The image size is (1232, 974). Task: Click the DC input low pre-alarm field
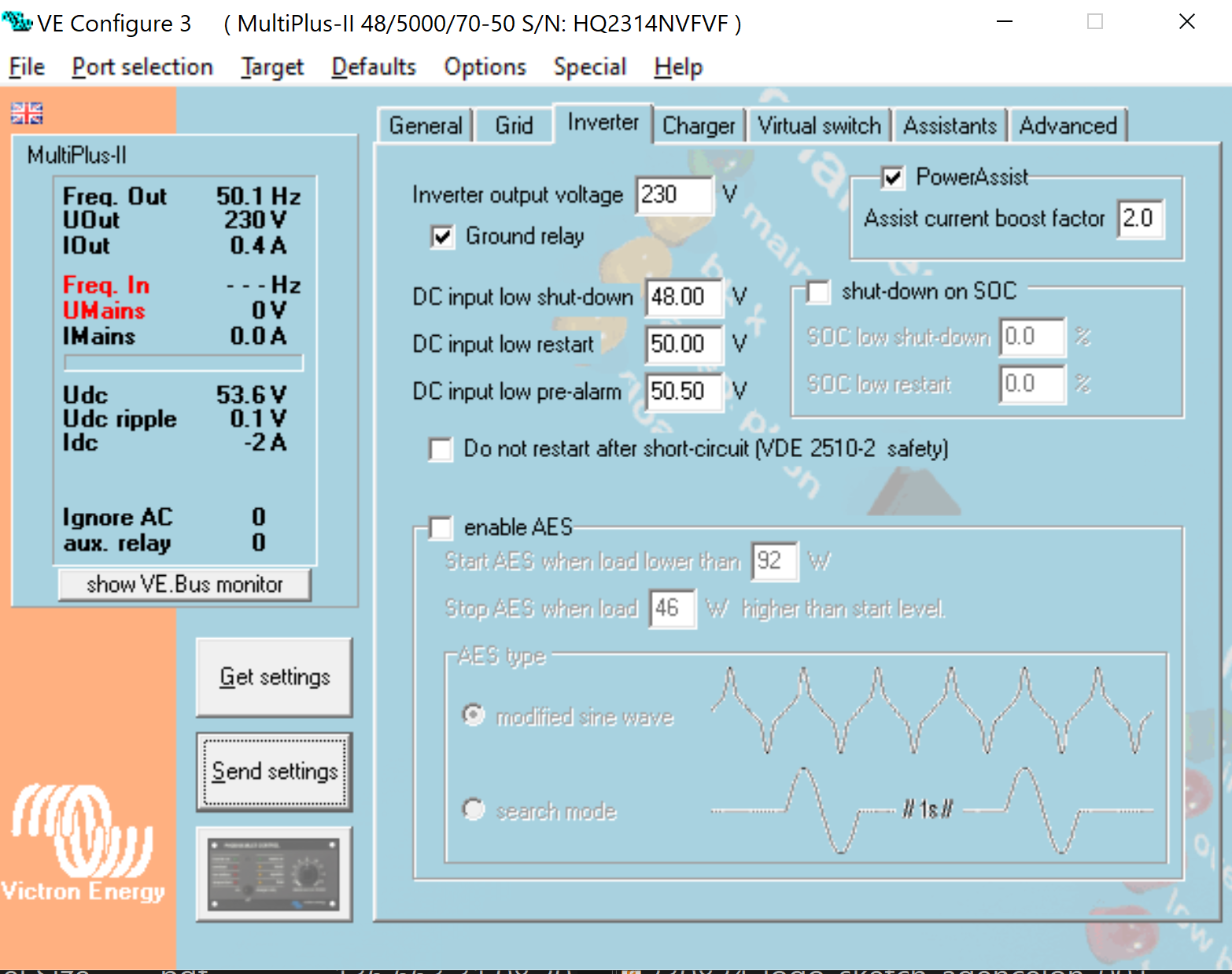tap(684, 392)
